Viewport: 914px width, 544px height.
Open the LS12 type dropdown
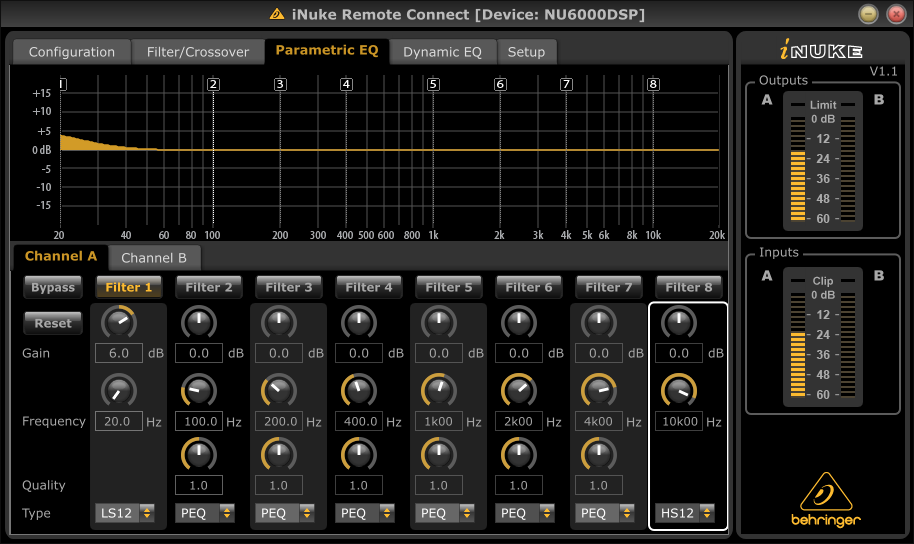pos(125,513)
